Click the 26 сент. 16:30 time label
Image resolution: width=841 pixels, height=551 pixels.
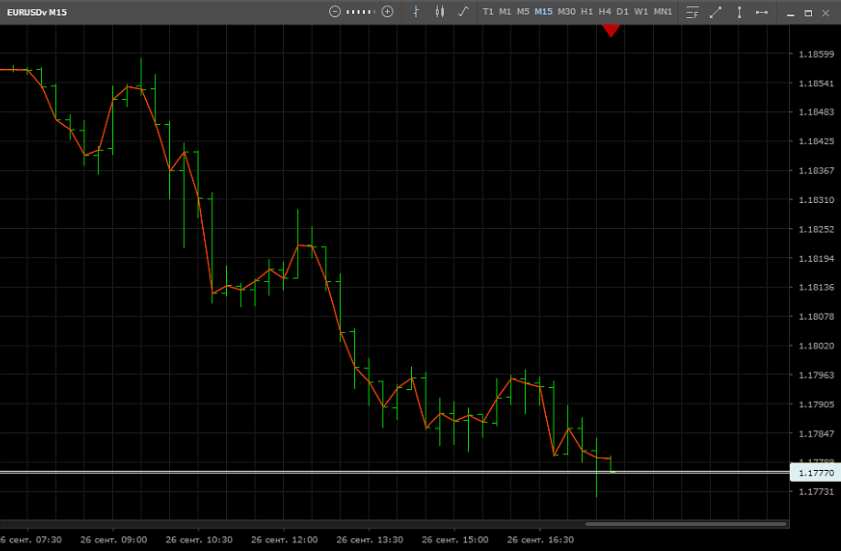pos(540,540)
